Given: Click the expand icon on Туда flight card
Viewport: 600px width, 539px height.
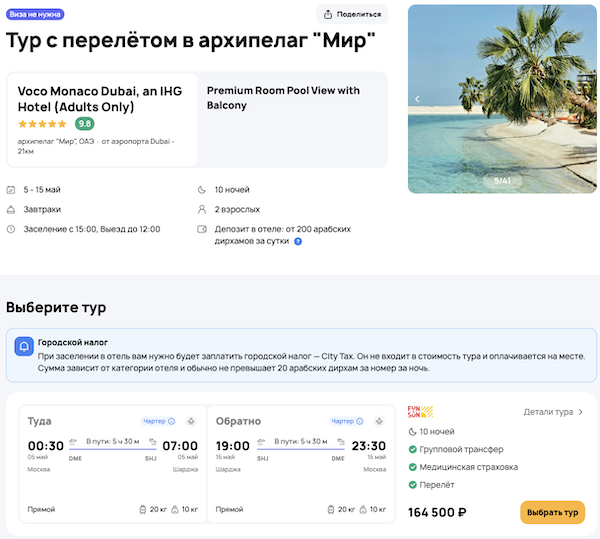Looking at the screenshot, I should 190,421.
